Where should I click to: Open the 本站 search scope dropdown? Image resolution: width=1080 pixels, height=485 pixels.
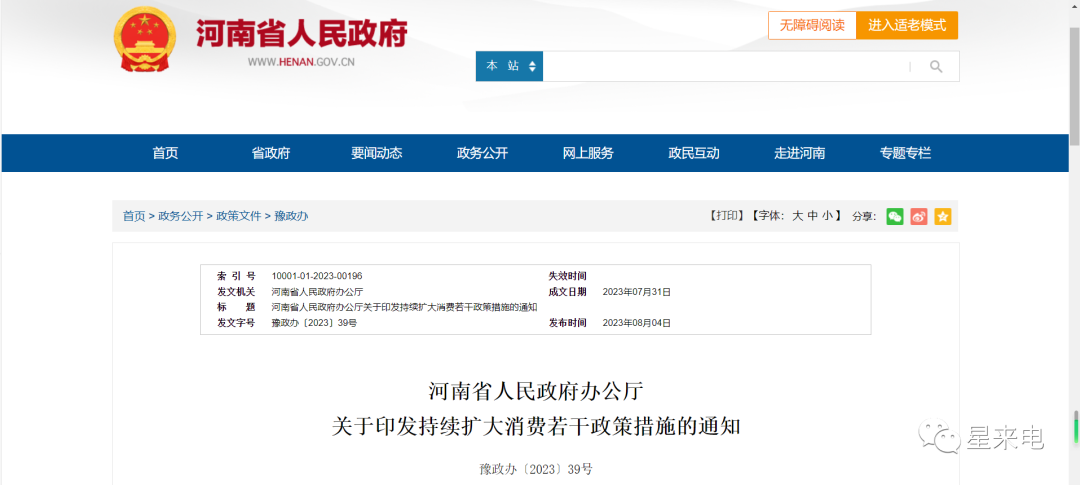[x=509, y=67]
